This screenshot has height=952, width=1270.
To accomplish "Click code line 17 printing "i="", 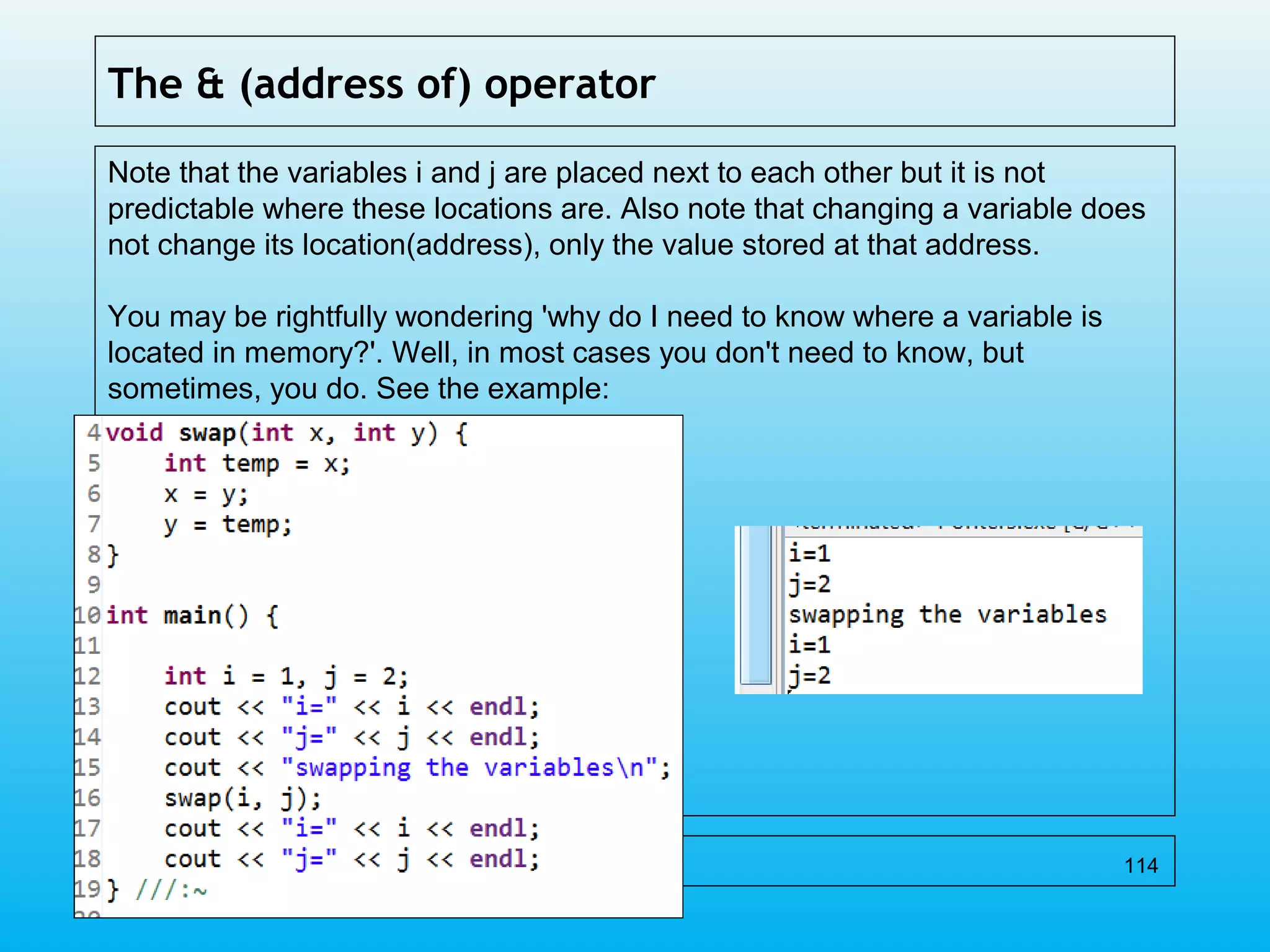I will coord(352,829).
